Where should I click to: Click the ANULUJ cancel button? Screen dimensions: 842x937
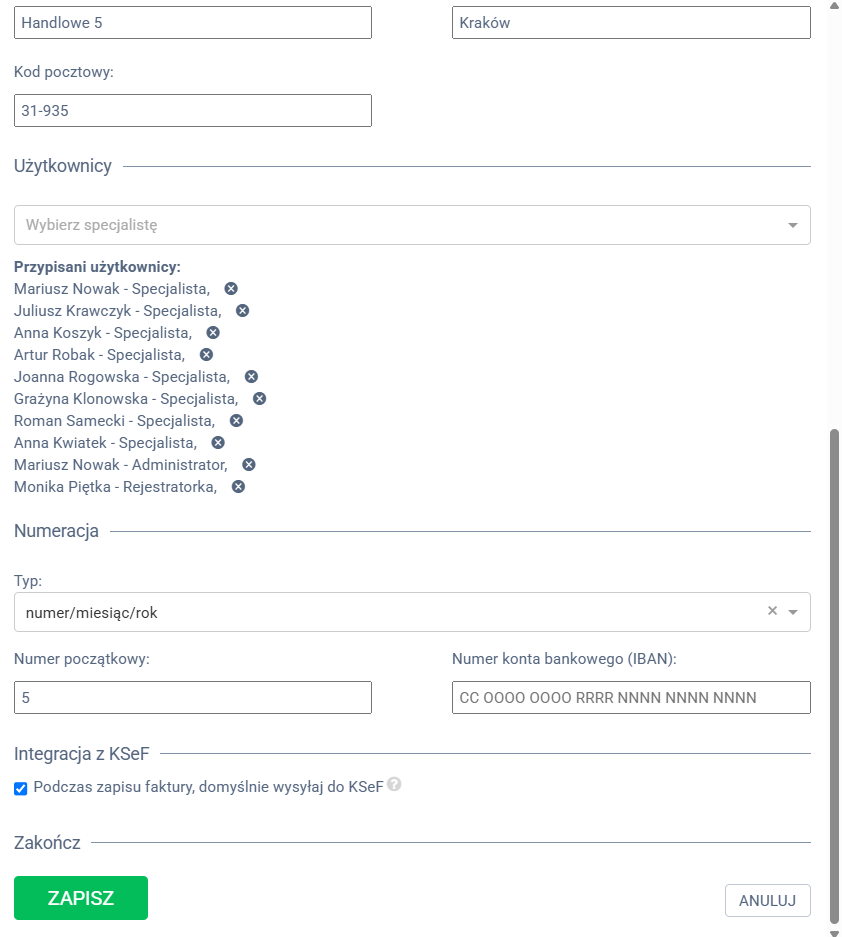coord(768,901)
